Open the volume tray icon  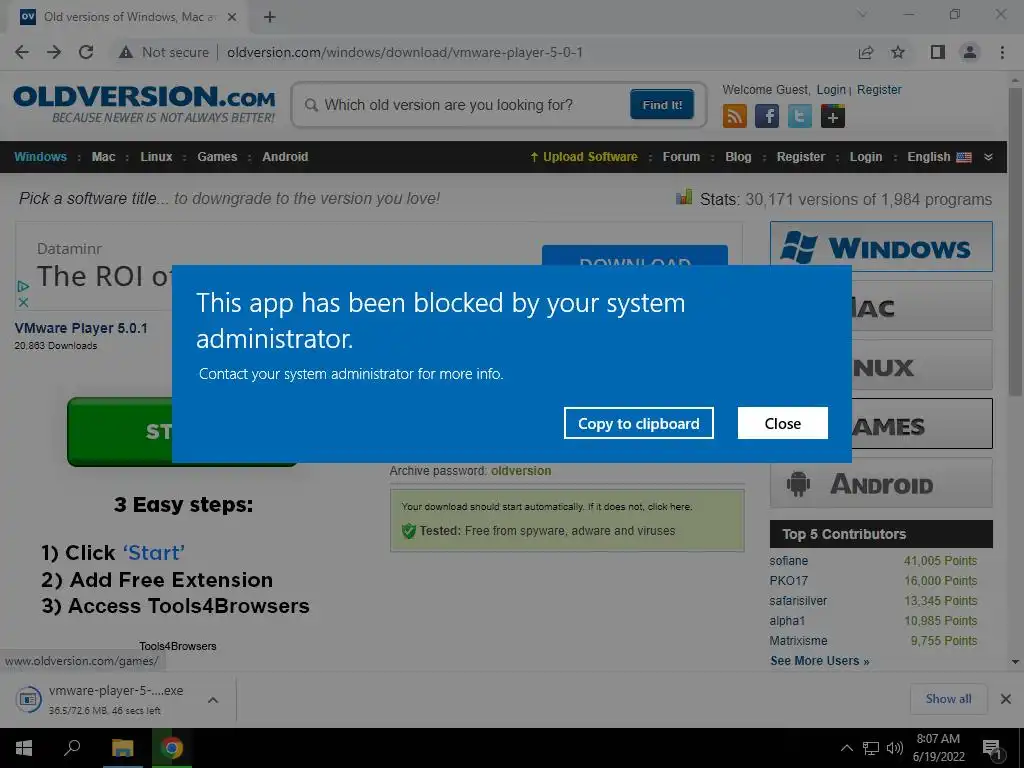coord(895,748)
